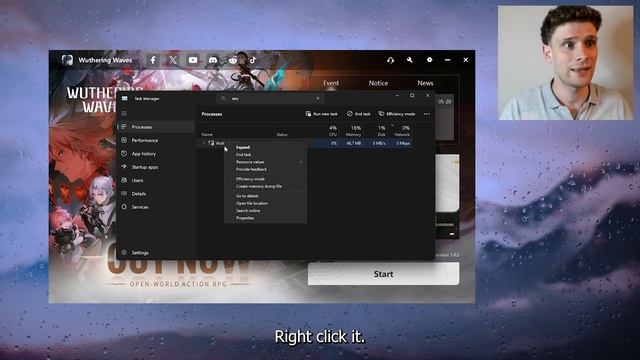Open the repair wrench icon in the launcher

(x=409, y=60)
